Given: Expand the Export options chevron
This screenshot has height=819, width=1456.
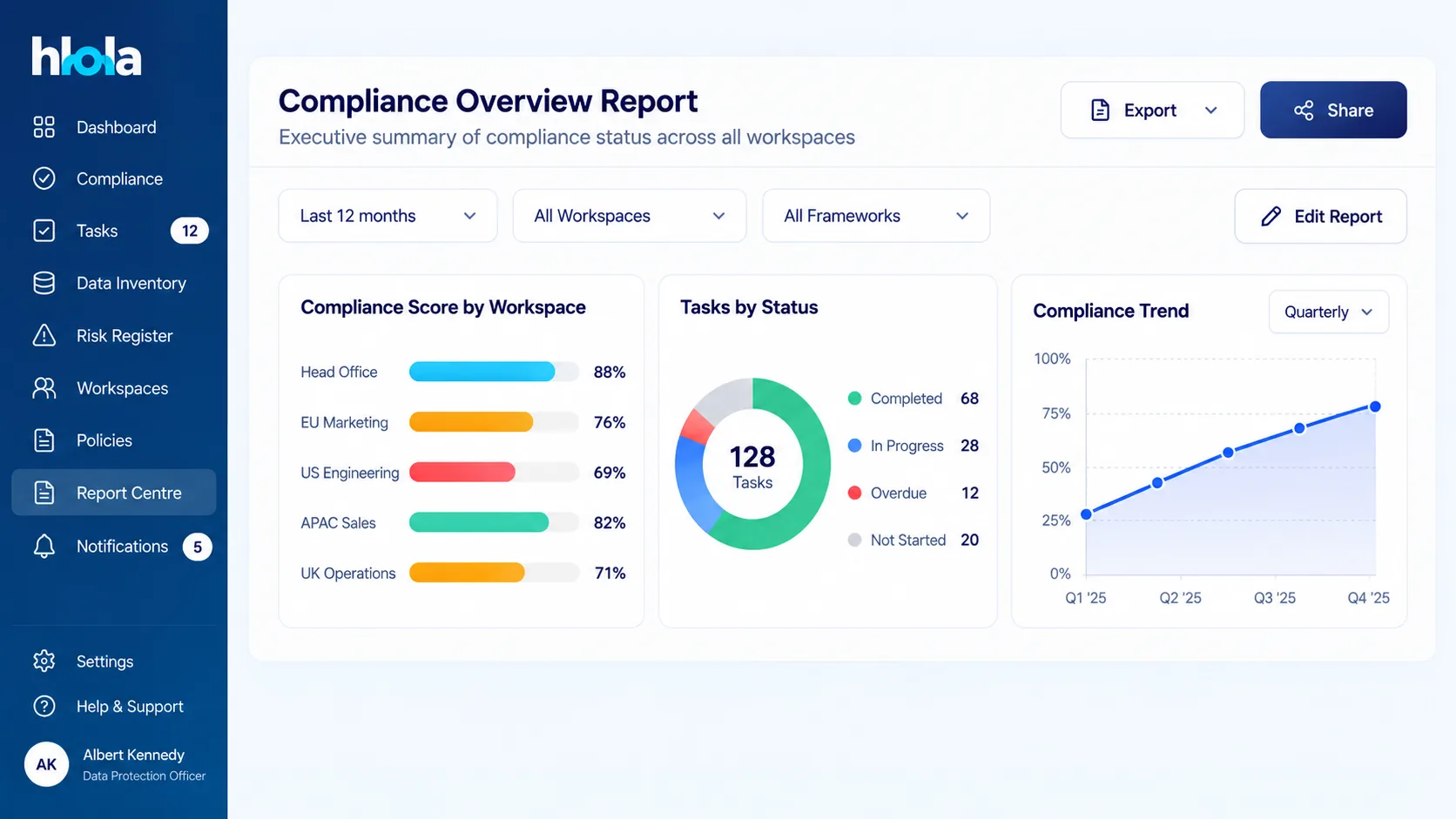Looking at the screenshot, I should tap(1211, 111).
